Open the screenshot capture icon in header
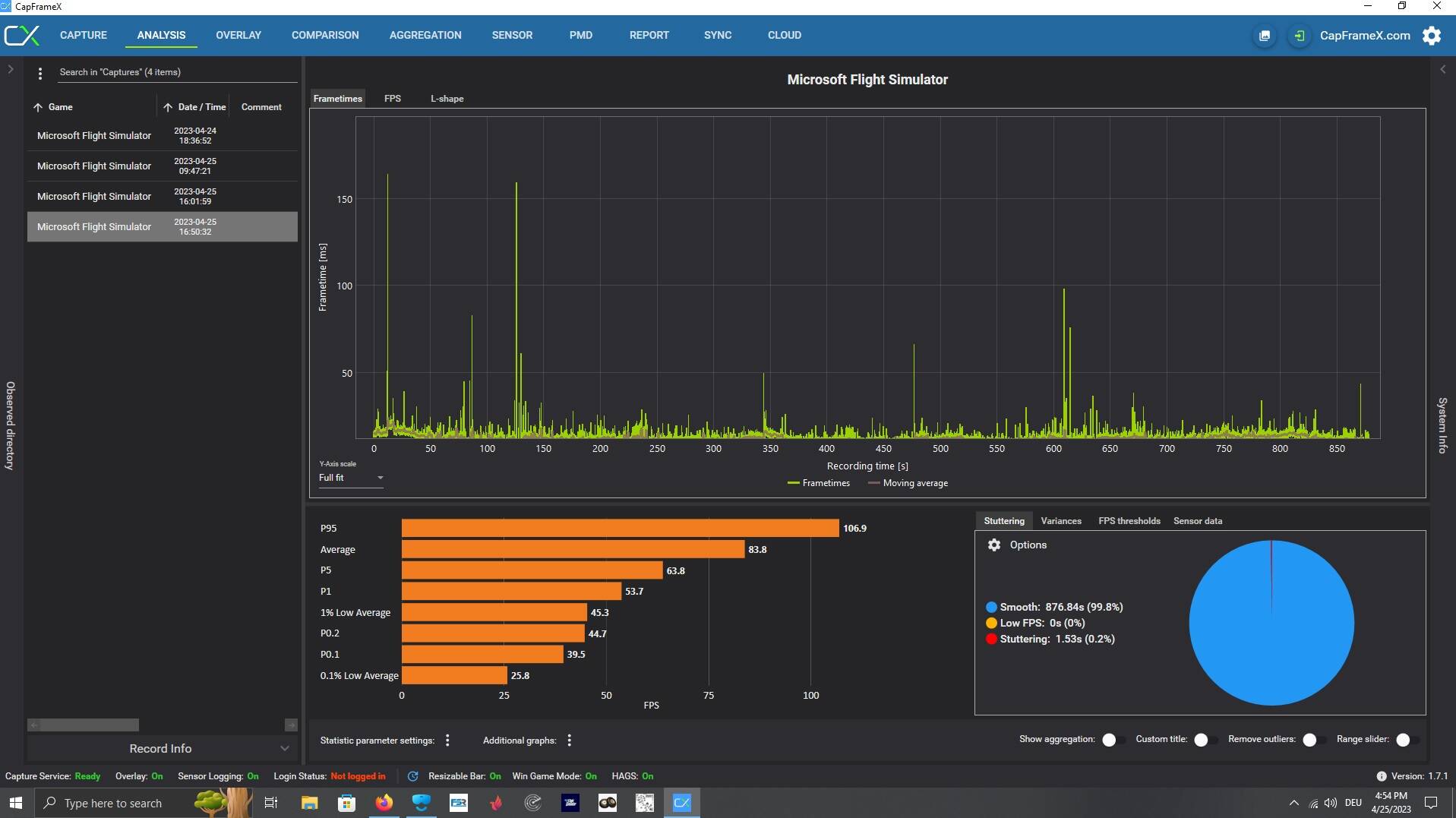 point(1264,36)
